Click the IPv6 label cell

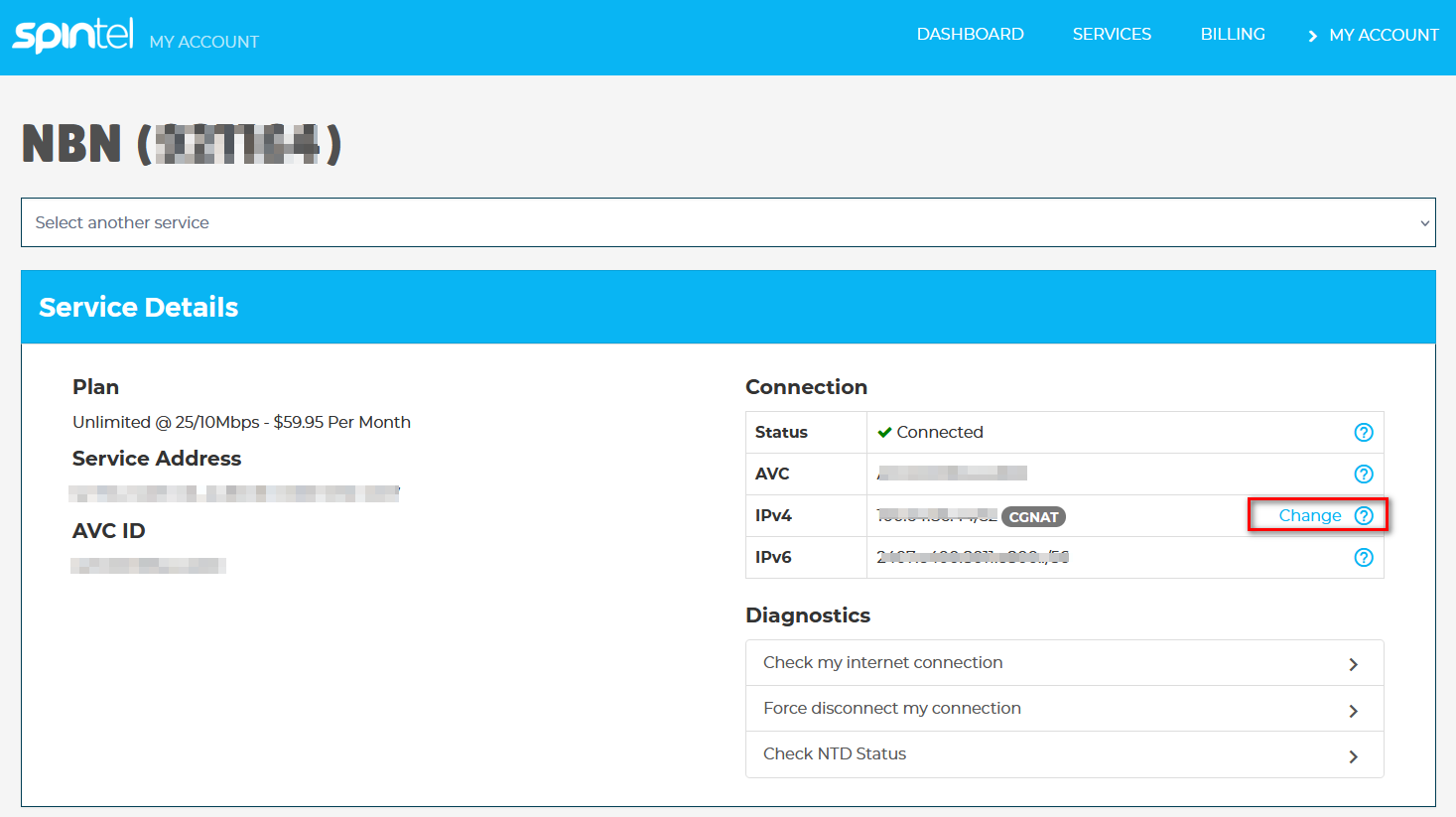tap(806, 557)
